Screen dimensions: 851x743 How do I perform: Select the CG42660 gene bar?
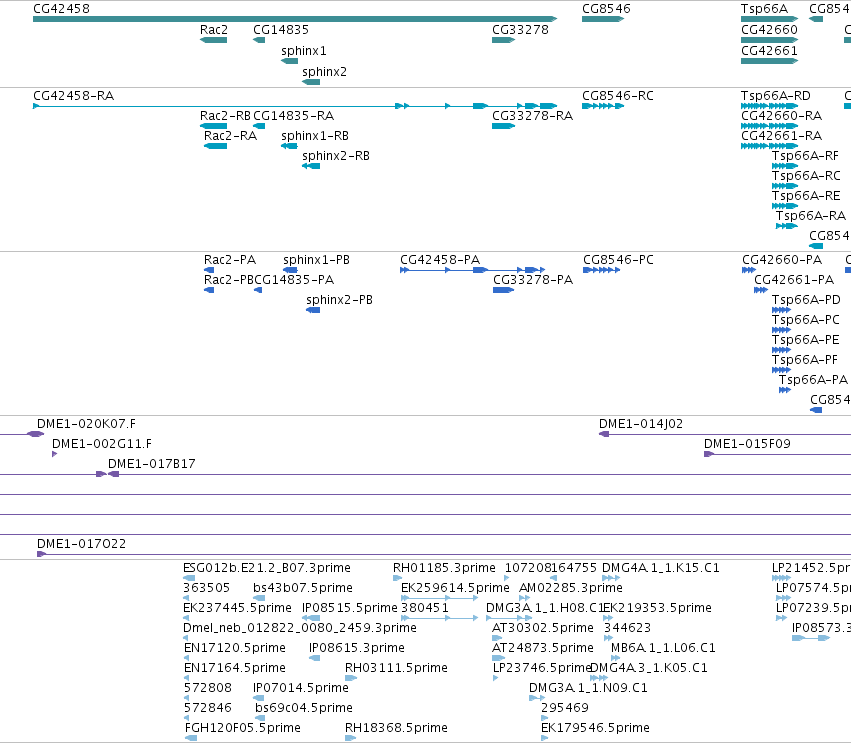point(769,40)
